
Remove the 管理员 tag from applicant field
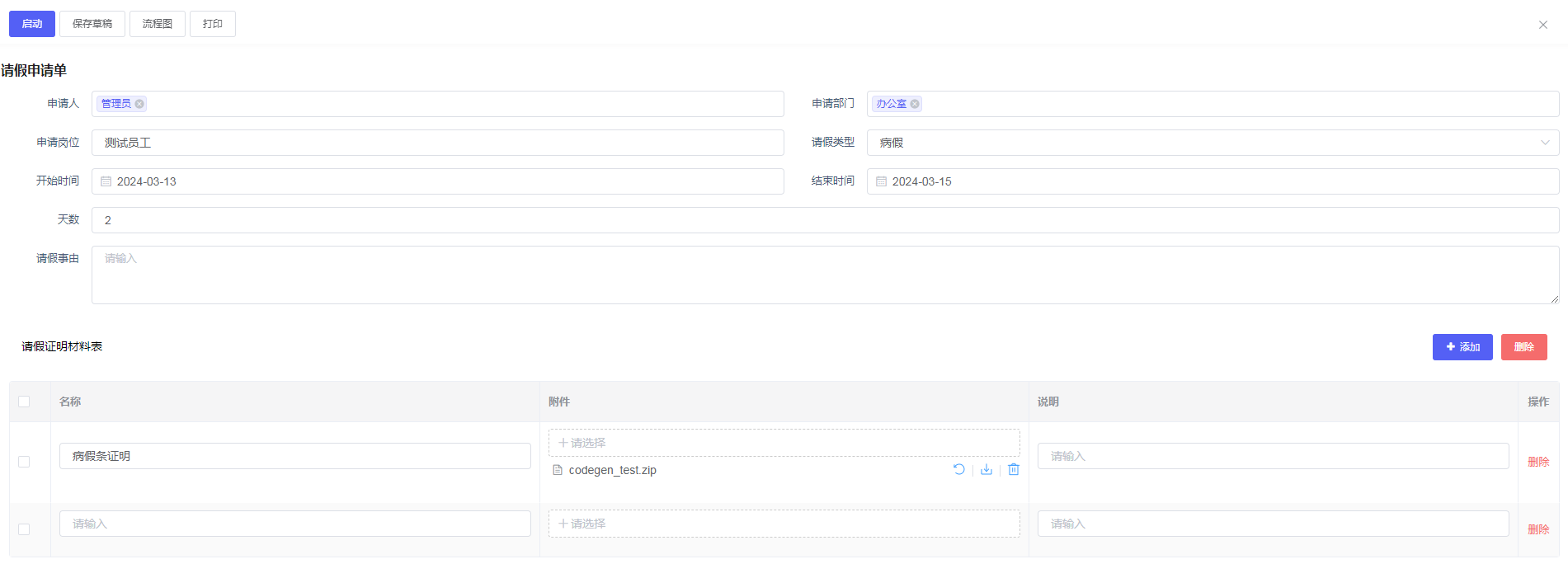point(139,104)
